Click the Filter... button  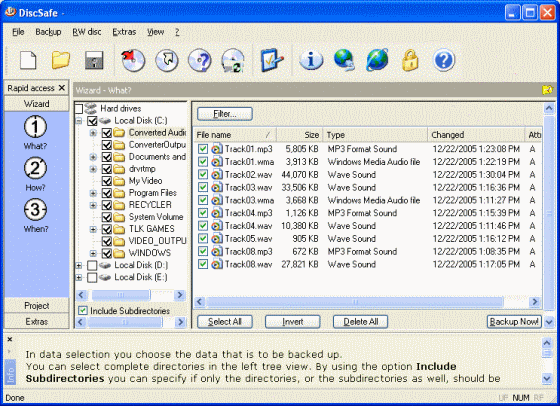(x=225, y=114)
